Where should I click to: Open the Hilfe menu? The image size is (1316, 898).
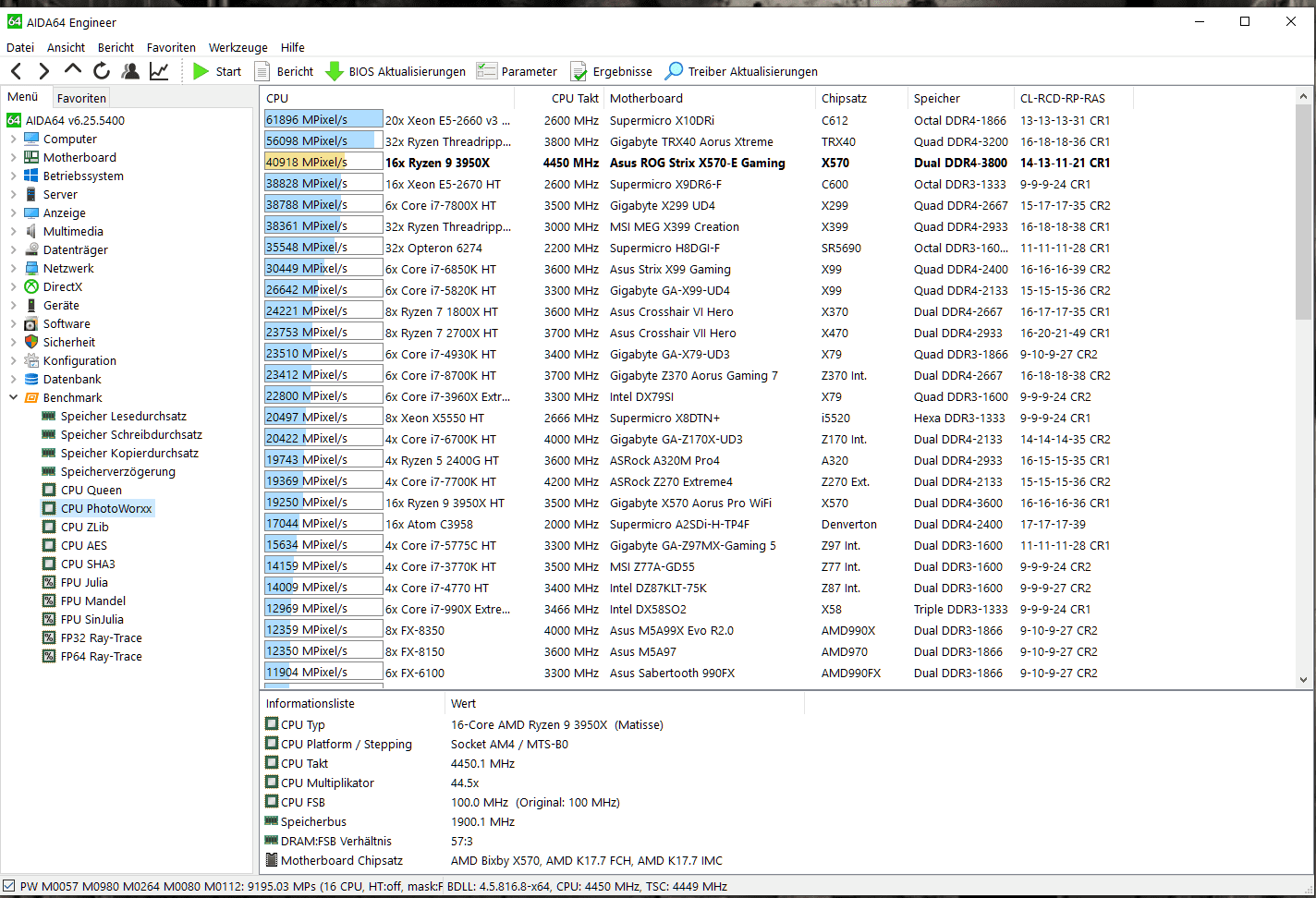click(293, 47)
